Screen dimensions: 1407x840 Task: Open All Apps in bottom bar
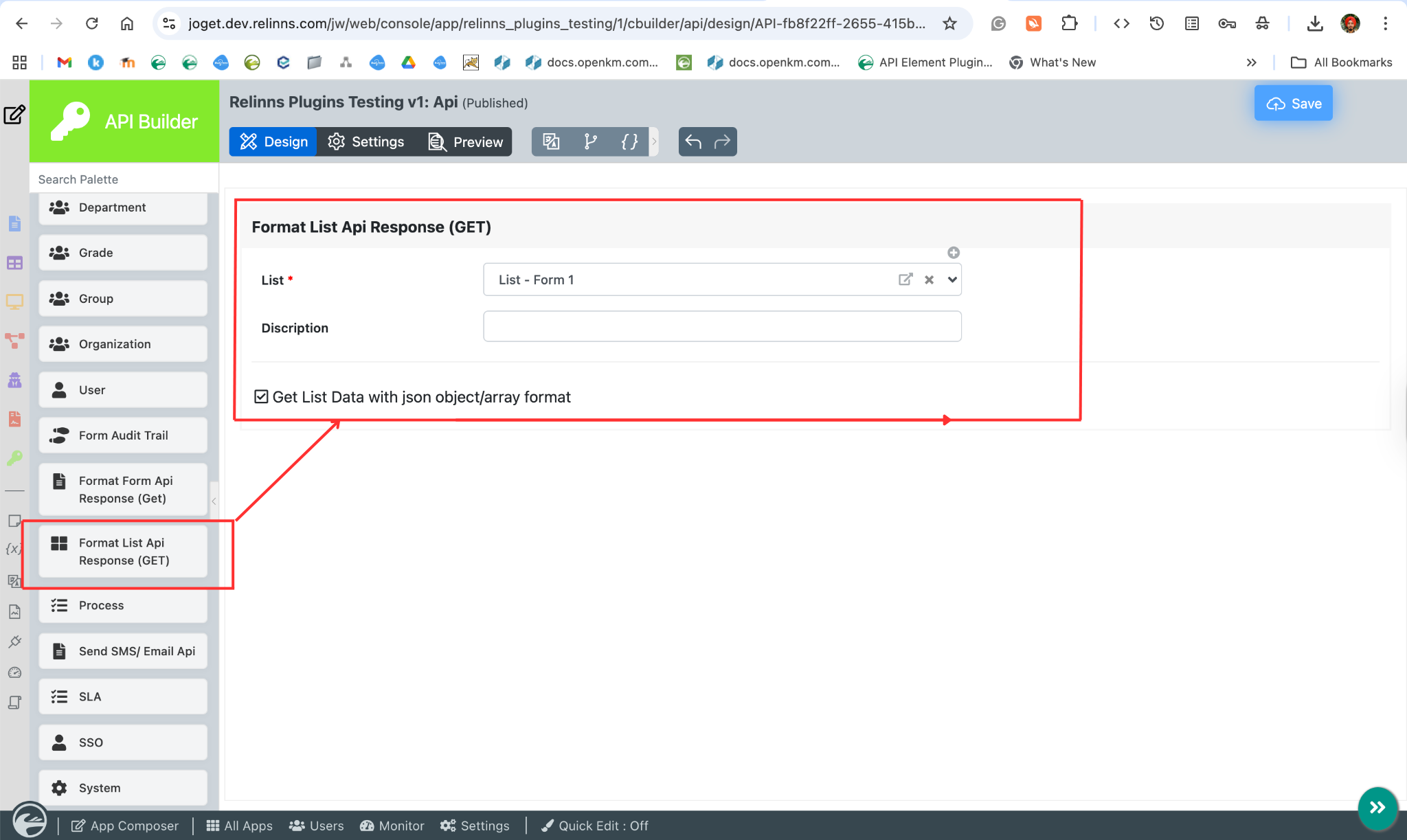[240, 826]
